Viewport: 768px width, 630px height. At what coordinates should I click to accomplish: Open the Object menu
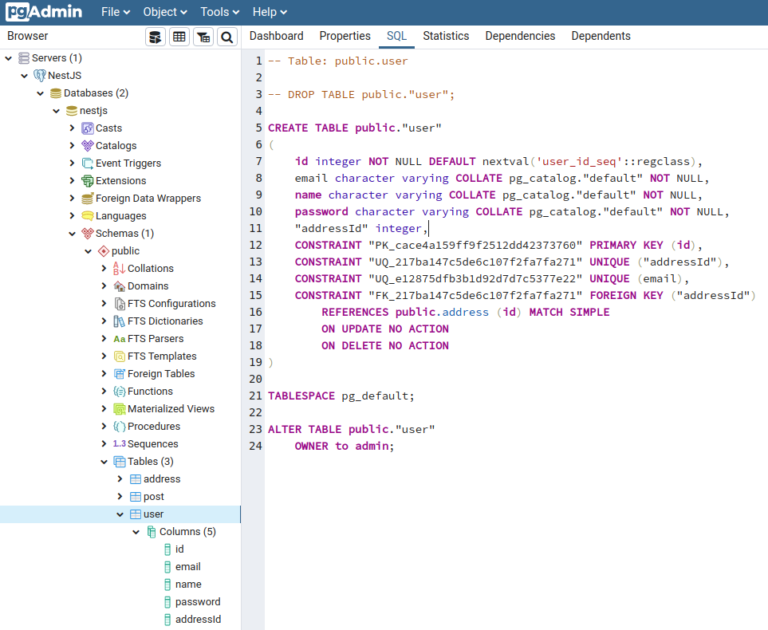pyautogui.click(x=164, y=12)
